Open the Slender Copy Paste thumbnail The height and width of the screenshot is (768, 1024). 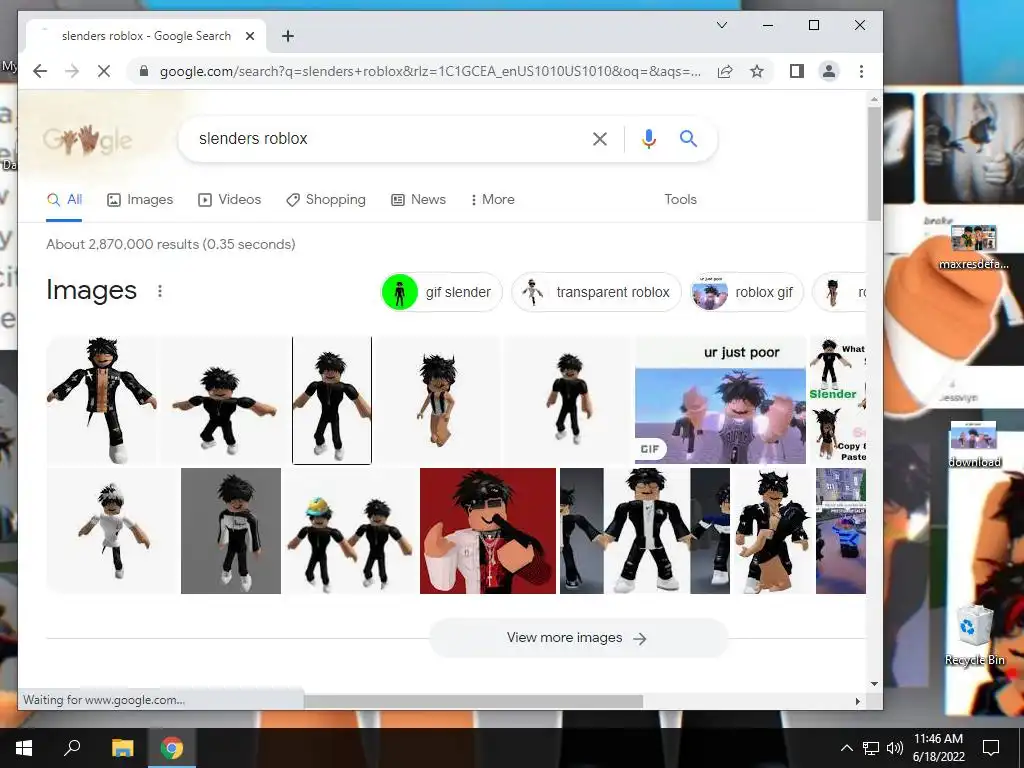click(838, 400)
